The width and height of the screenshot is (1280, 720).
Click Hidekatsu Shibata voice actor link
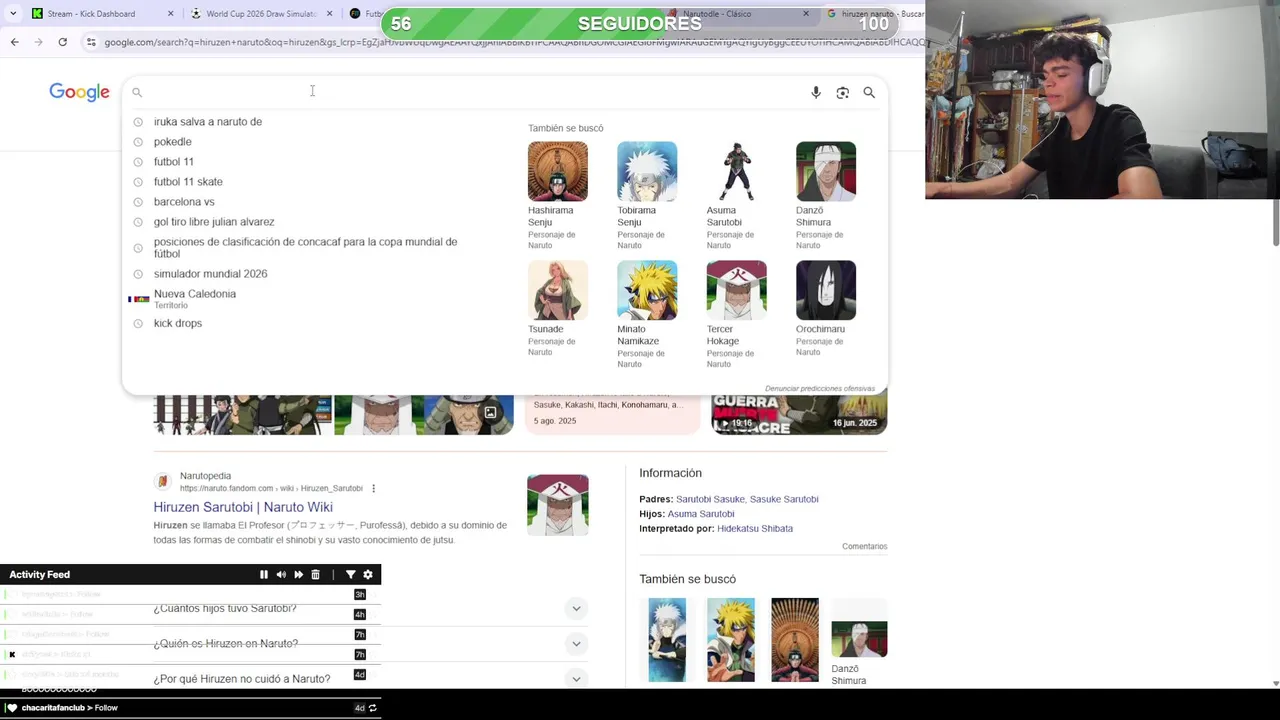point(755,529)
